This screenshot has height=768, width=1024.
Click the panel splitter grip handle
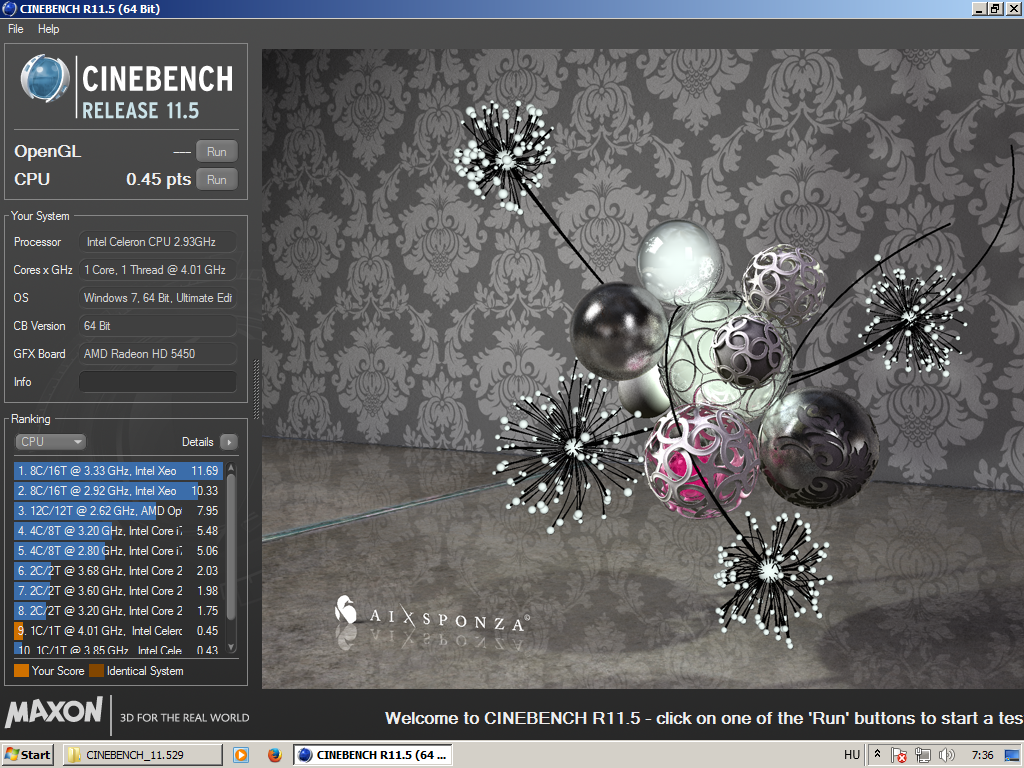pyautogui.click(x=256, y=389)
